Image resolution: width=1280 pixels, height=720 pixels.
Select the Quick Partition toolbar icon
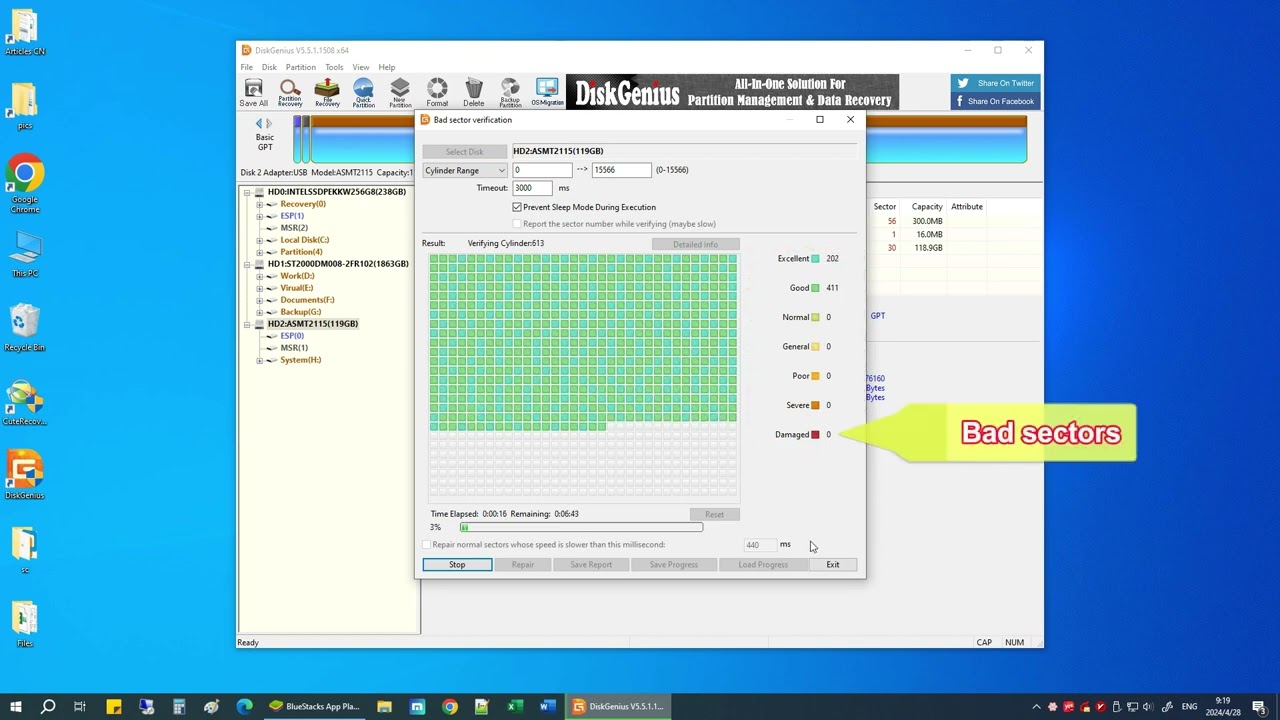[x=363, y=93]
